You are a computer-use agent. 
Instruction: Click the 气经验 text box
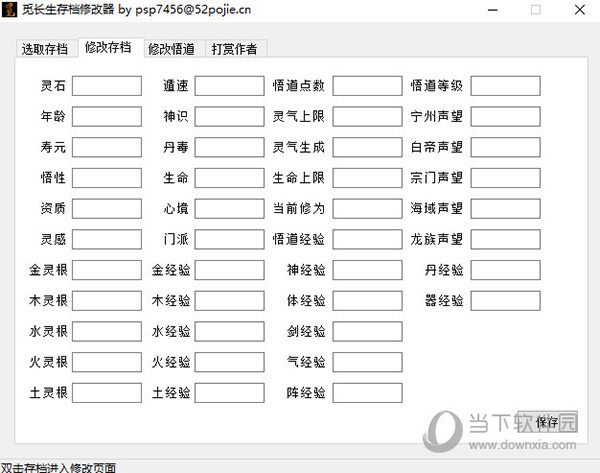[367, 362]
